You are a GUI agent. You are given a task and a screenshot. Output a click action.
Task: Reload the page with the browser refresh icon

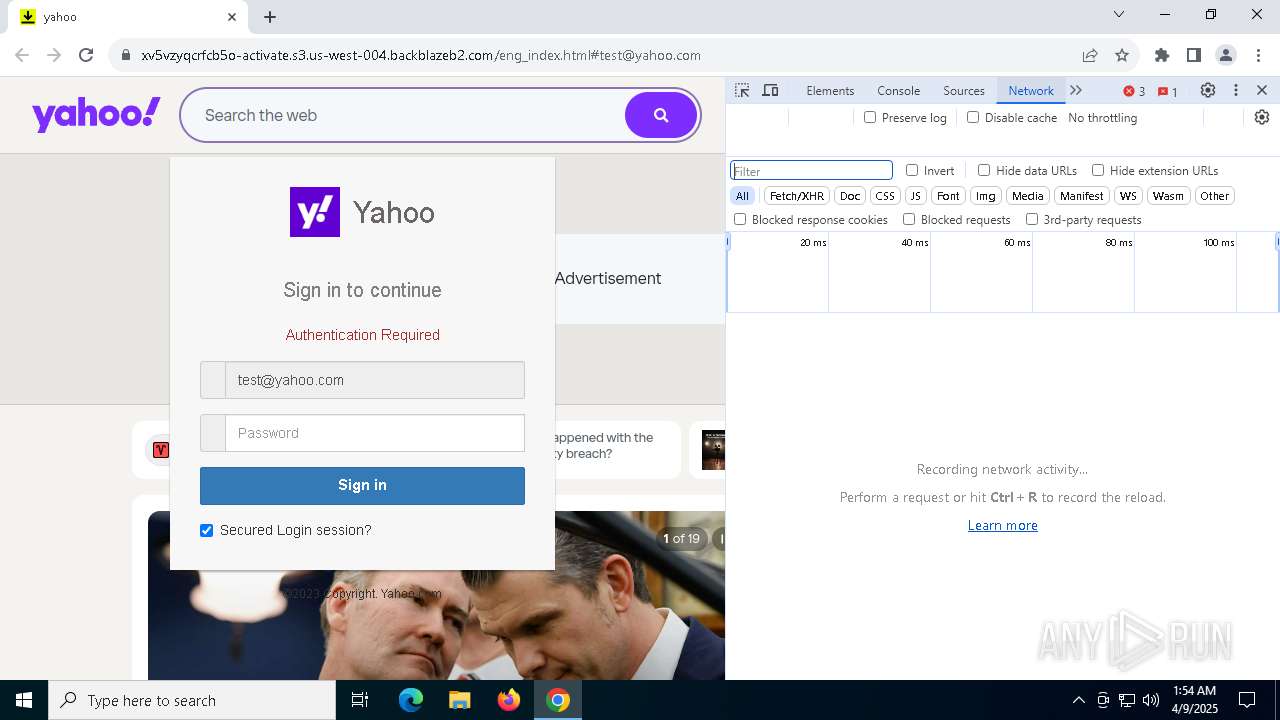tap(86, 55)
